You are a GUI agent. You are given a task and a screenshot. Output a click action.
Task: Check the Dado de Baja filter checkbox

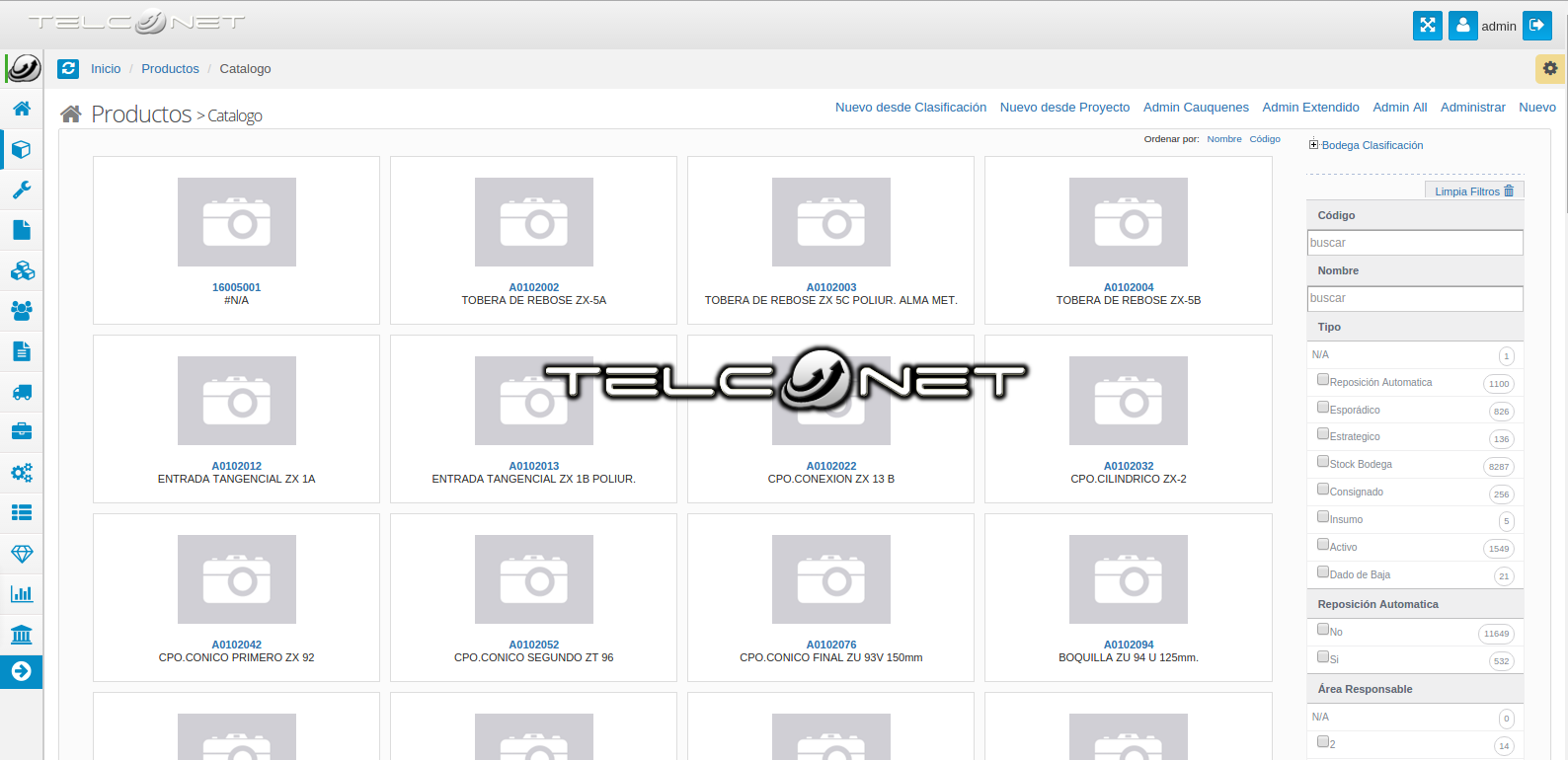click(x=1323, y=571)
